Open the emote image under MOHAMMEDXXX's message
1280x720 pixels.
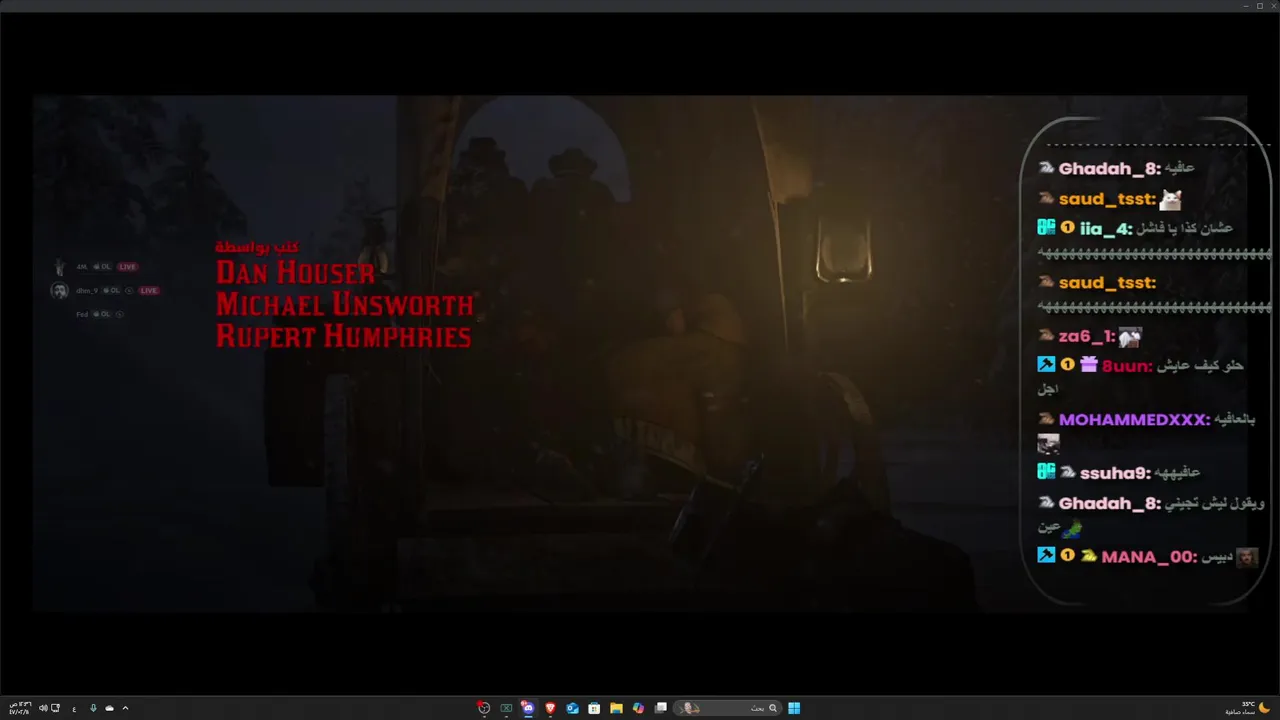tap(1048, 444)
